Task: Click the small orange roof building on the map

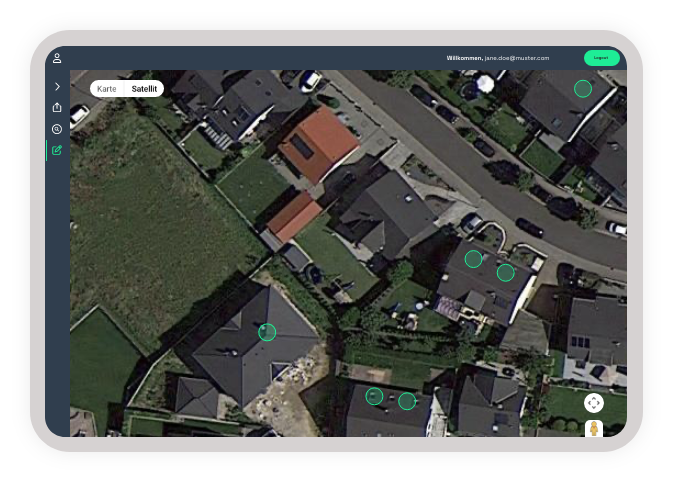Action: [293, 215]
